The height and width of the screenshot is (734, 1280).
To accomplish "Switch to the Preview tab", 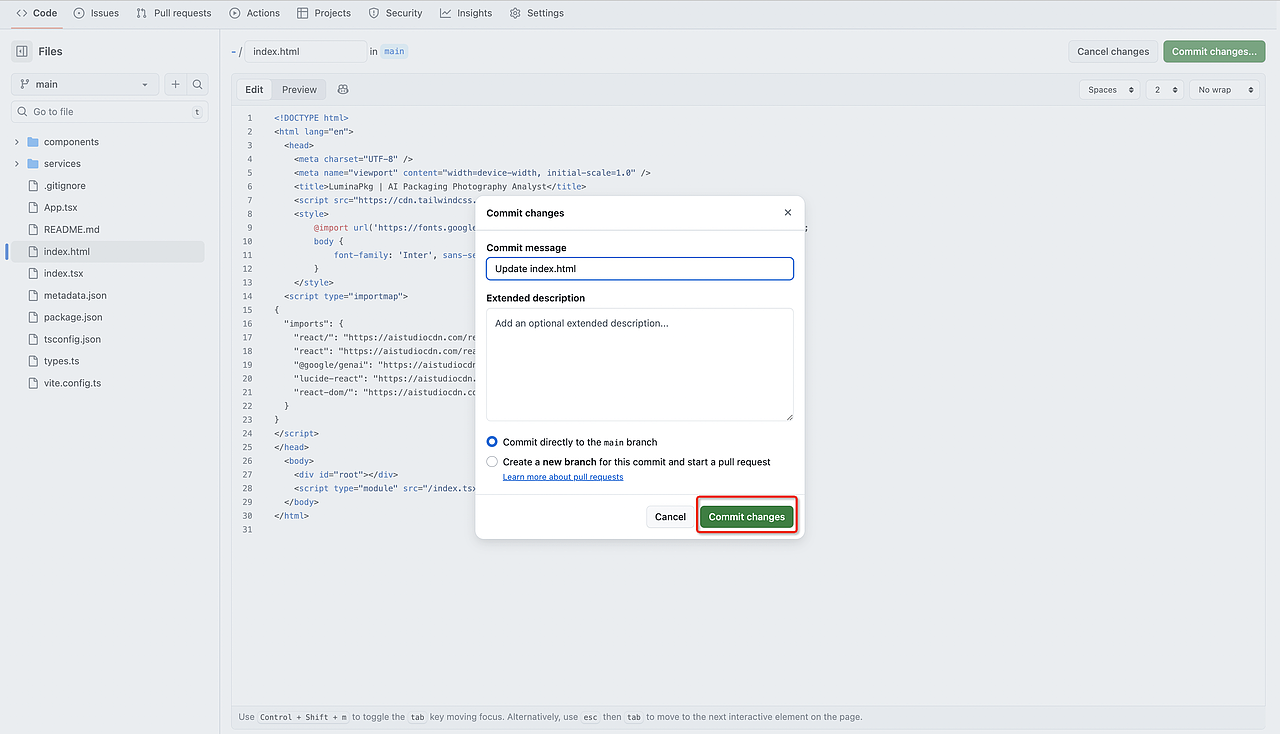I will point(299,90).
